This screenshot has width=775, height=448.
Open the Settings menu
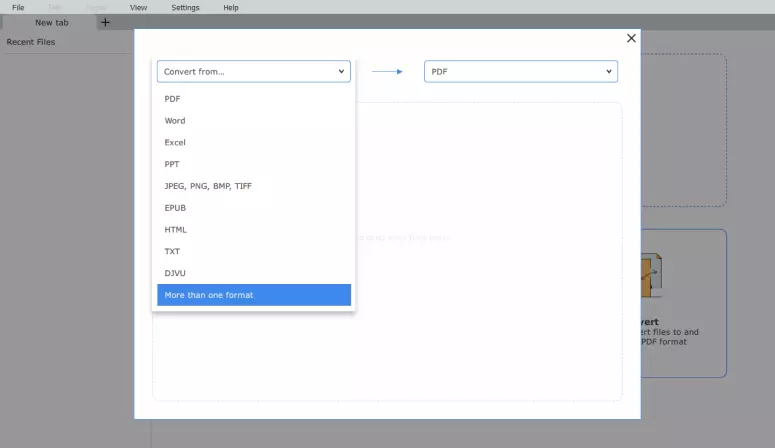pyautogui.click(x=185, y=7)
